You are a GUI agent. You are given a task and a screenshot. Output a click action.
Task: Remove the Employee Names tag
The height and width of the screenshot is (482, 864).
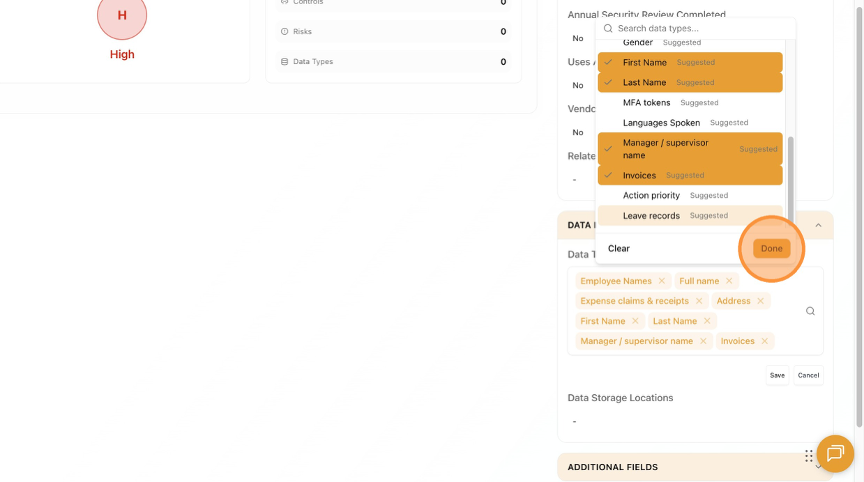pos(662,281)
